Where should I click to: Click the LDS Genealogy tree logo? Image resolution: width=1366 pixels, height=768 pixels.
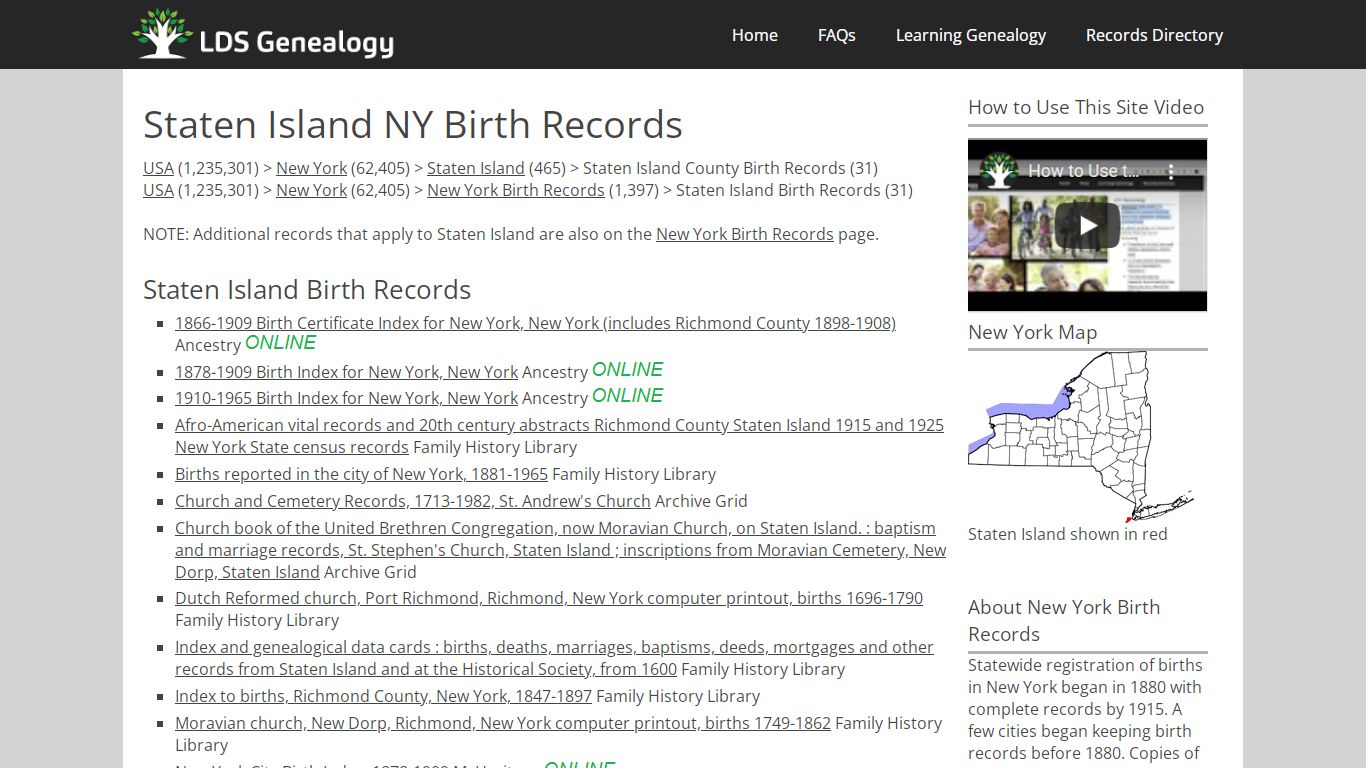pos(162,33)
